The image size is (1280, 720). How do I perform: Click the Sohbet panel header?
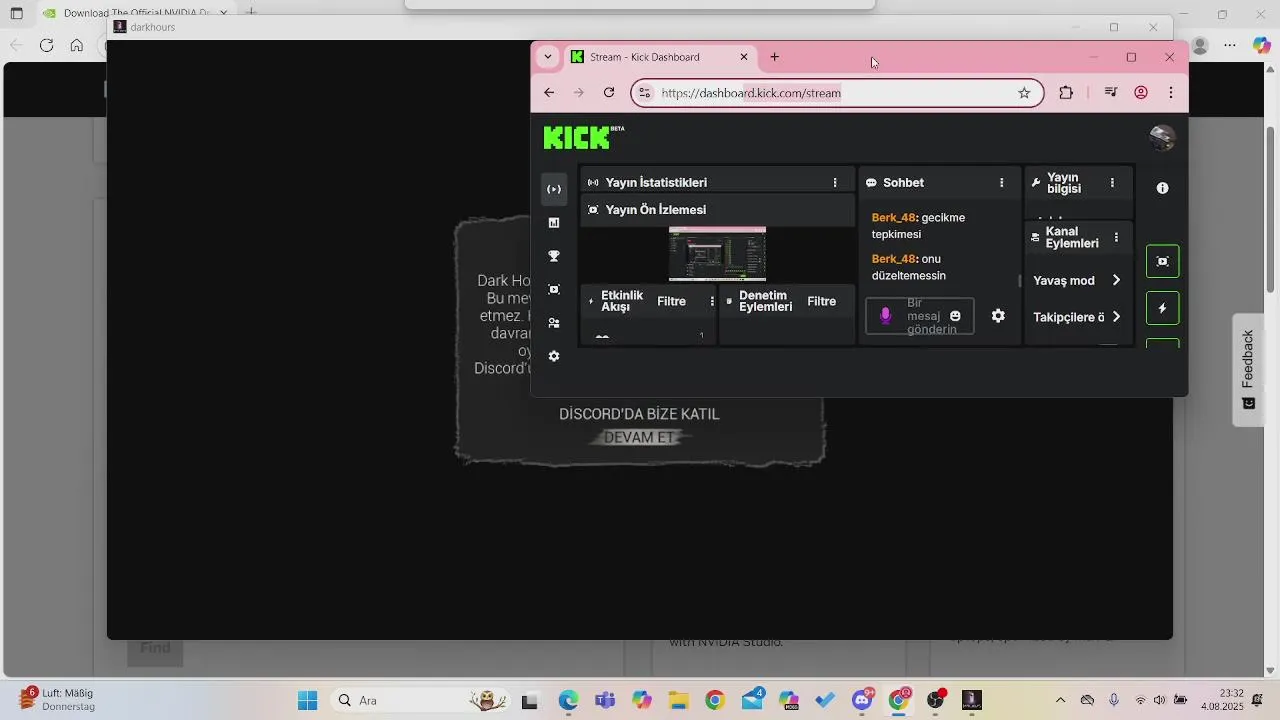click(x=940, y=183)
